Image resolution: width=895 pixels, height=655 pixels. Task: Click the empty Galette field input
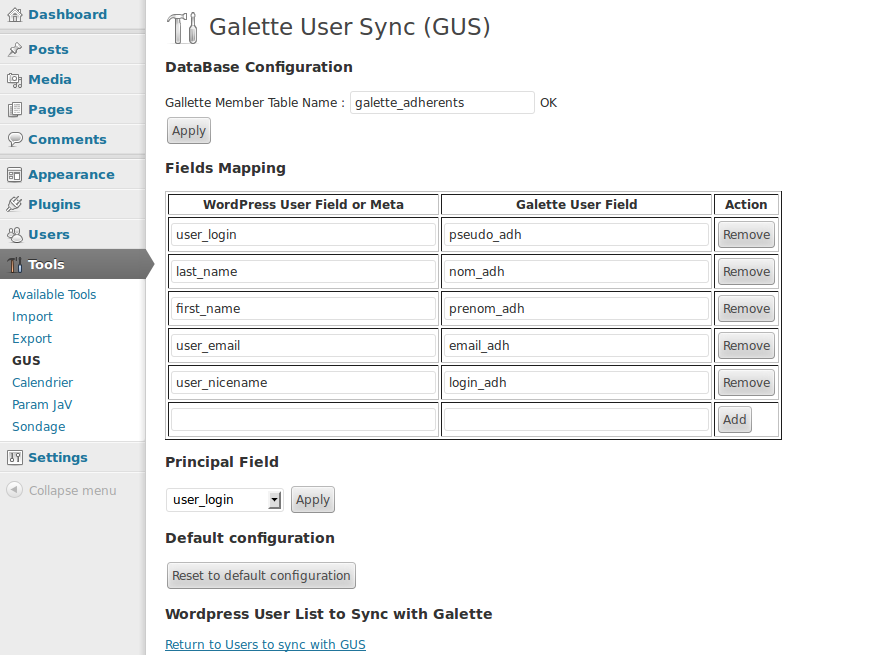coord(576,419)
